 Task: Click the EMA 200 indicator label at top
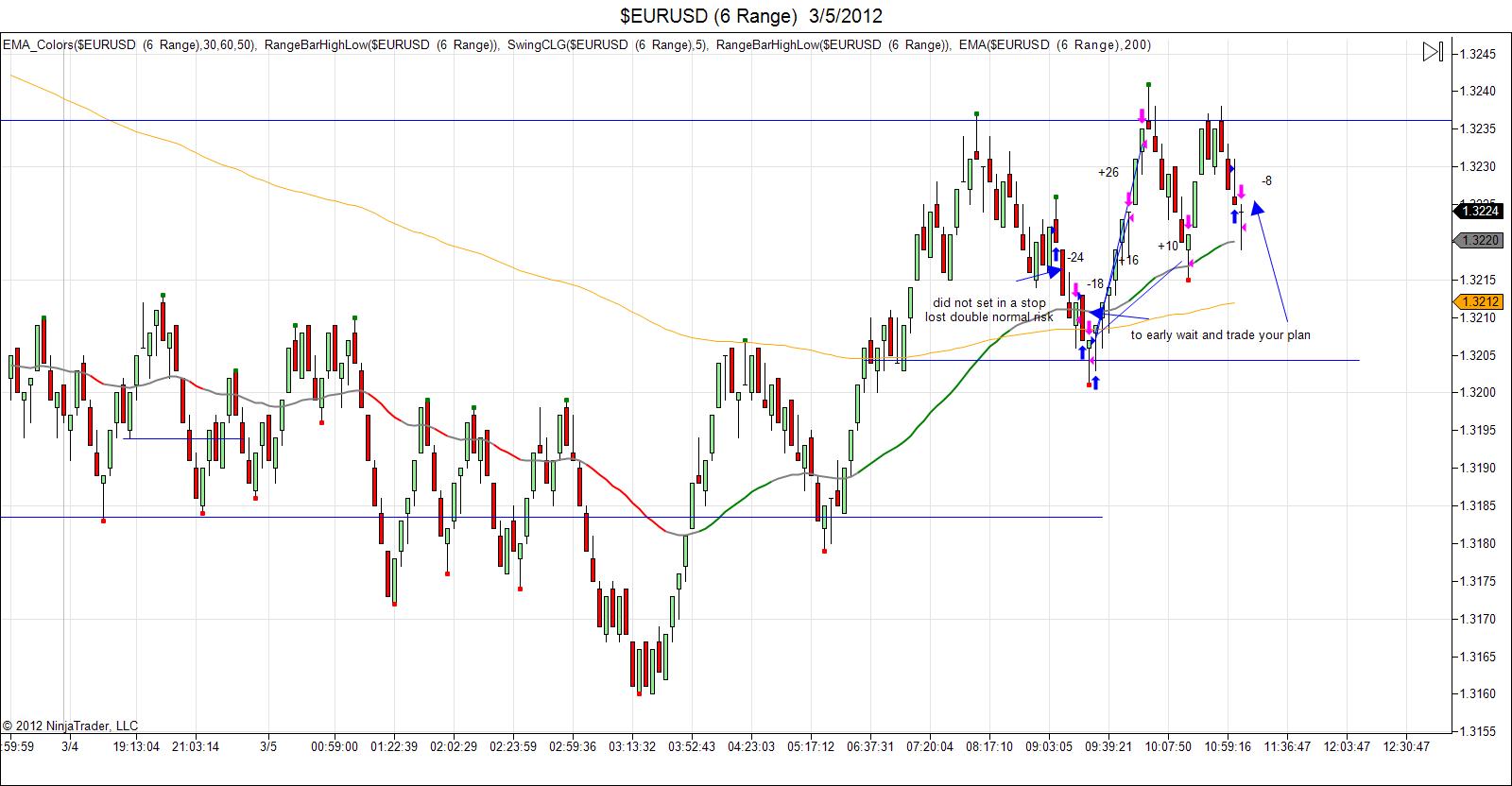[1055, 44]
